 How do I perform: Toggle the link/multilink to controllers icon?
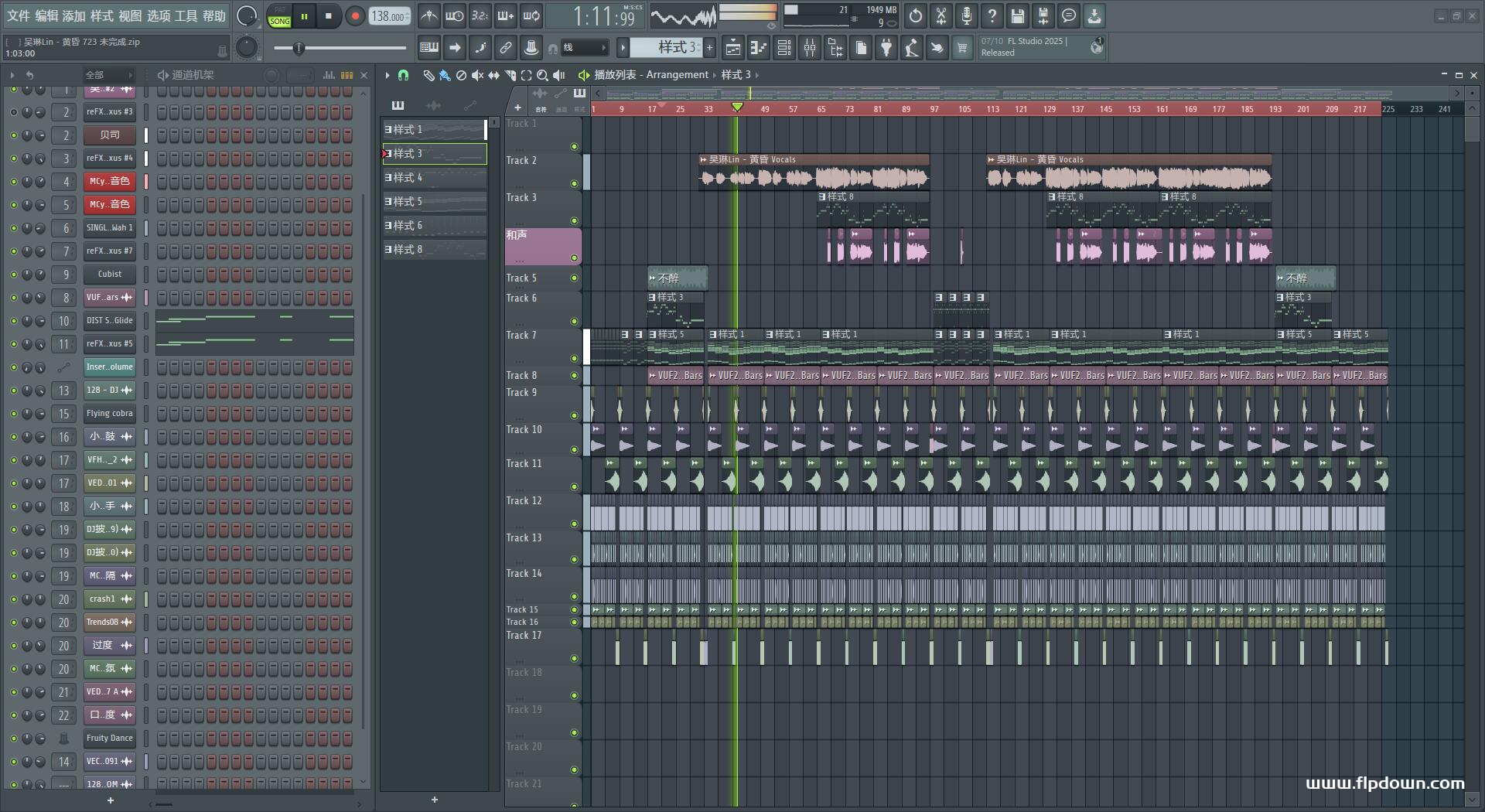506,48
